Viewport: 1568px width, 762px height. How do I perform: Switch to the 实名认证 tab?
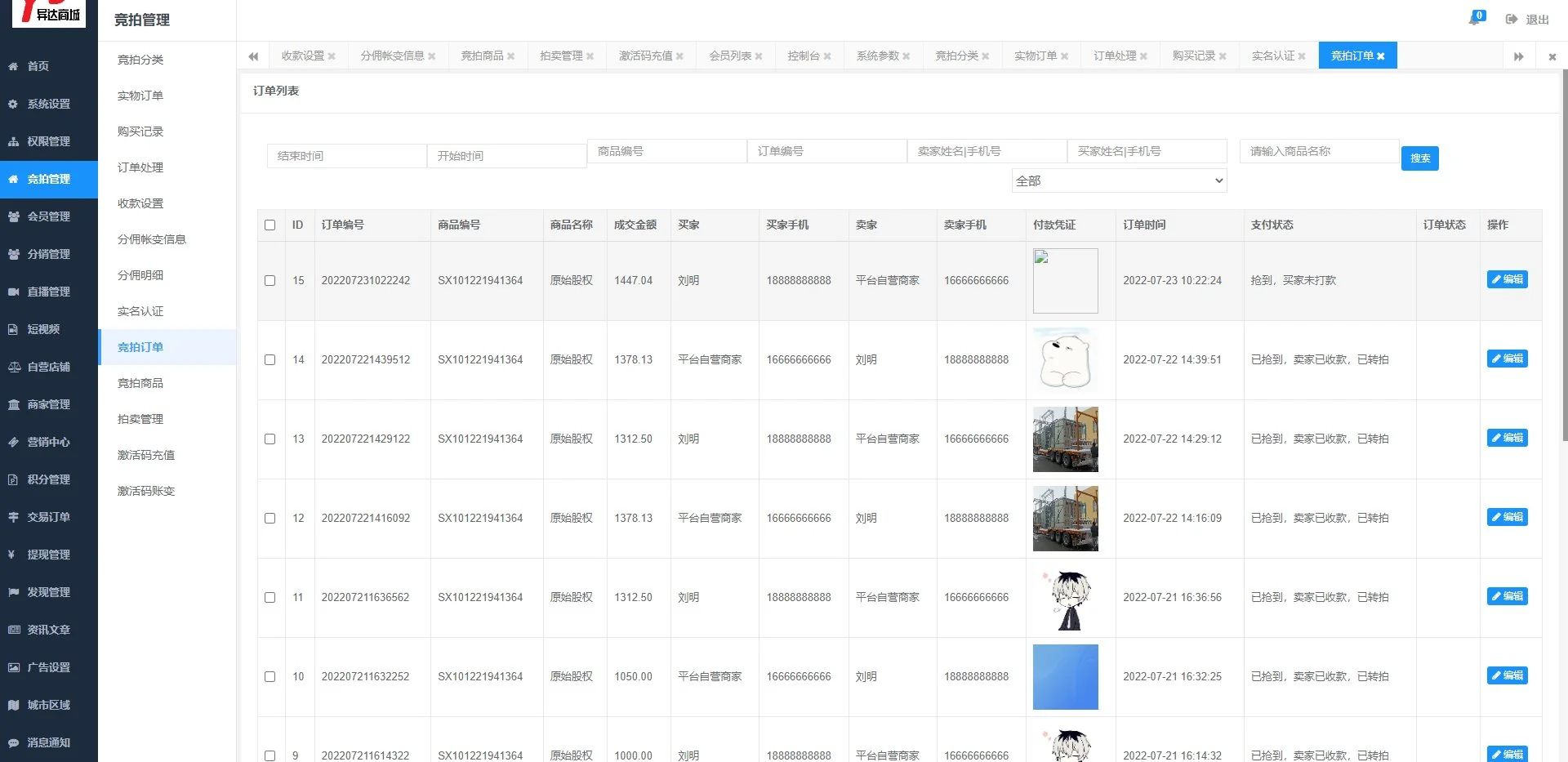tap(1272, 56)
